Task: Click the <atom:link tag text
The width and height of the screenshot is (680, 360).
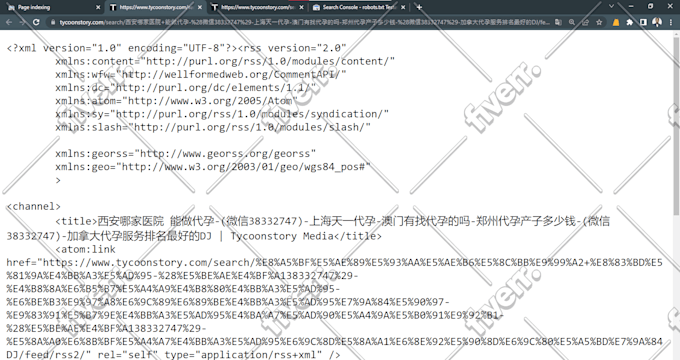Action: coord(85,249)
